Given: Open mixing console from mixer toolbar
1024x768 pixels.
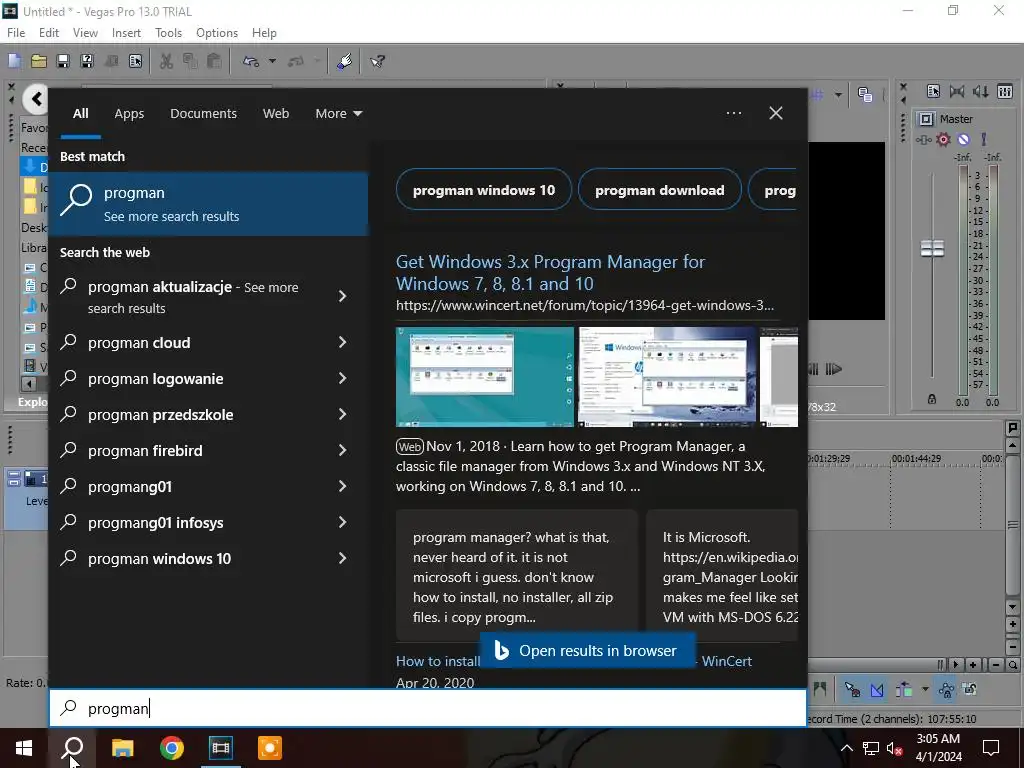Looking at the screenshot, I should (x=1005, y=91).
